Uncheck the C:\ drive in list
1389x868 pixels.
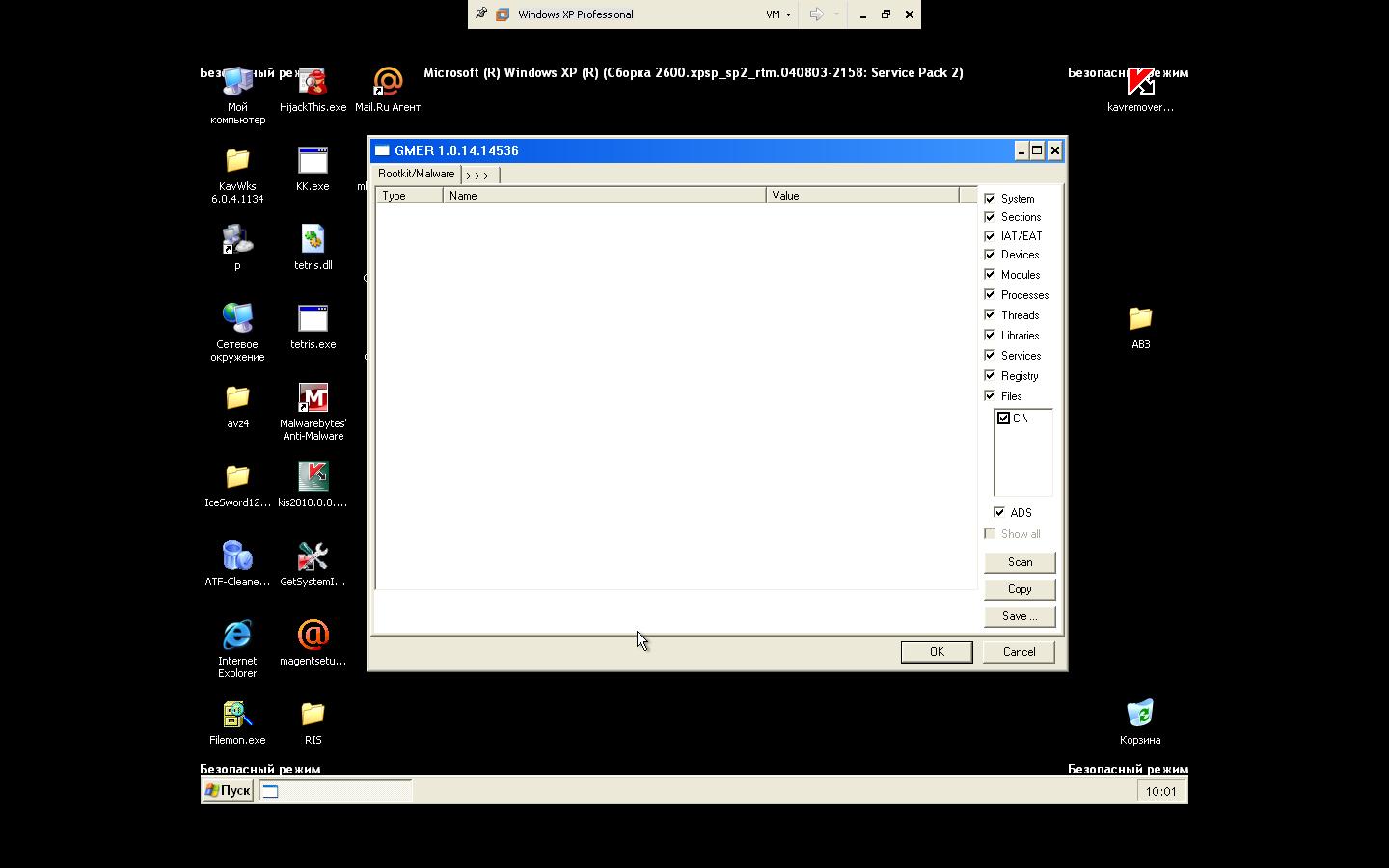tap(1004, 419)
